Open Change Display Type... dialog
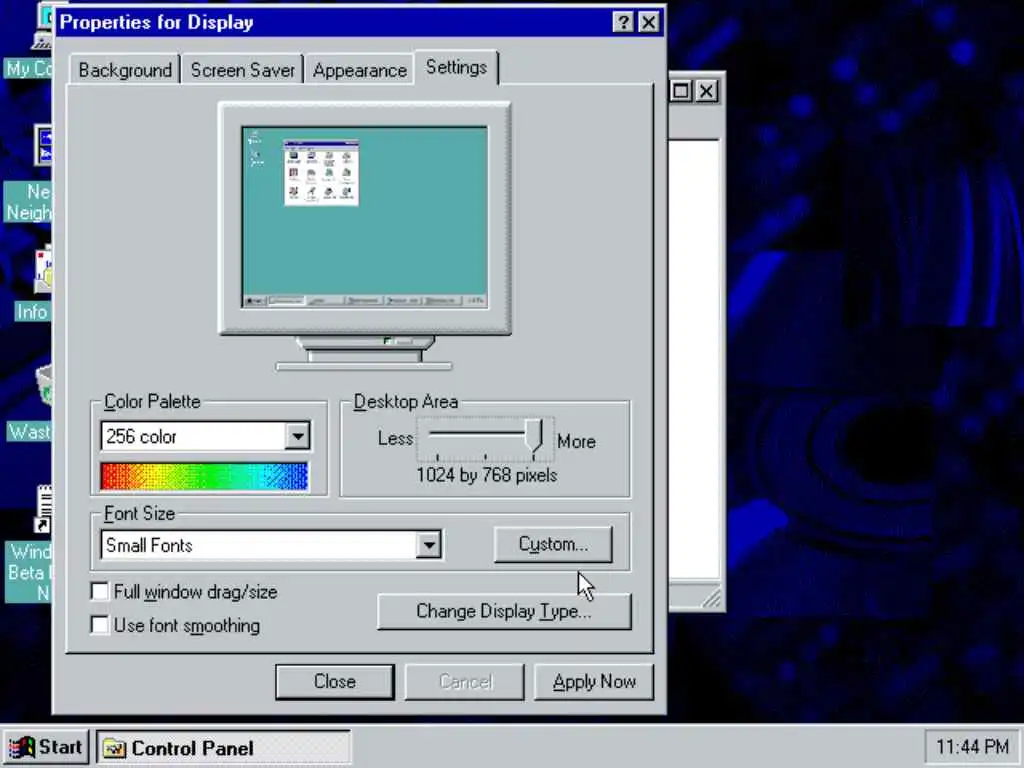The width and height of the screenshot is (1024, 768). point(504,611)
